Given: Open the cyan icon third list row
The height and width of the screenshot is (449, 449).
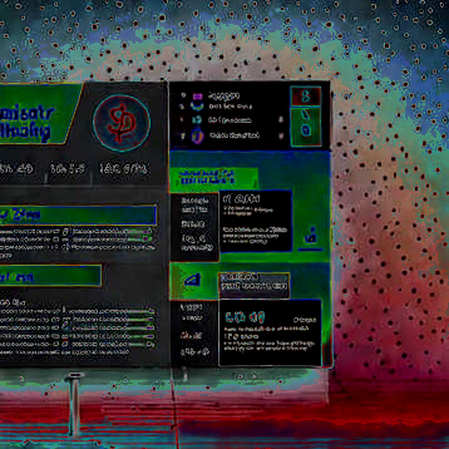Looking at the screenshot, I should [x=197, y=120].
